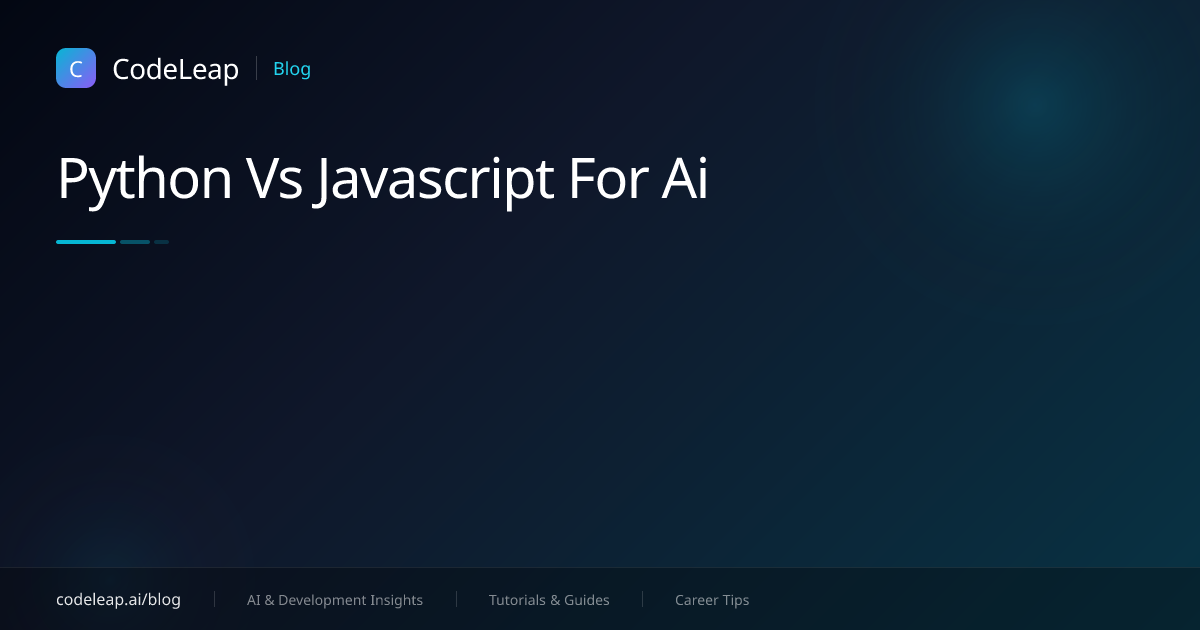Click the codeleap.ai/blog URL text
The width and height of the screenshot is (1200, 630).
[x=118, y=600]
